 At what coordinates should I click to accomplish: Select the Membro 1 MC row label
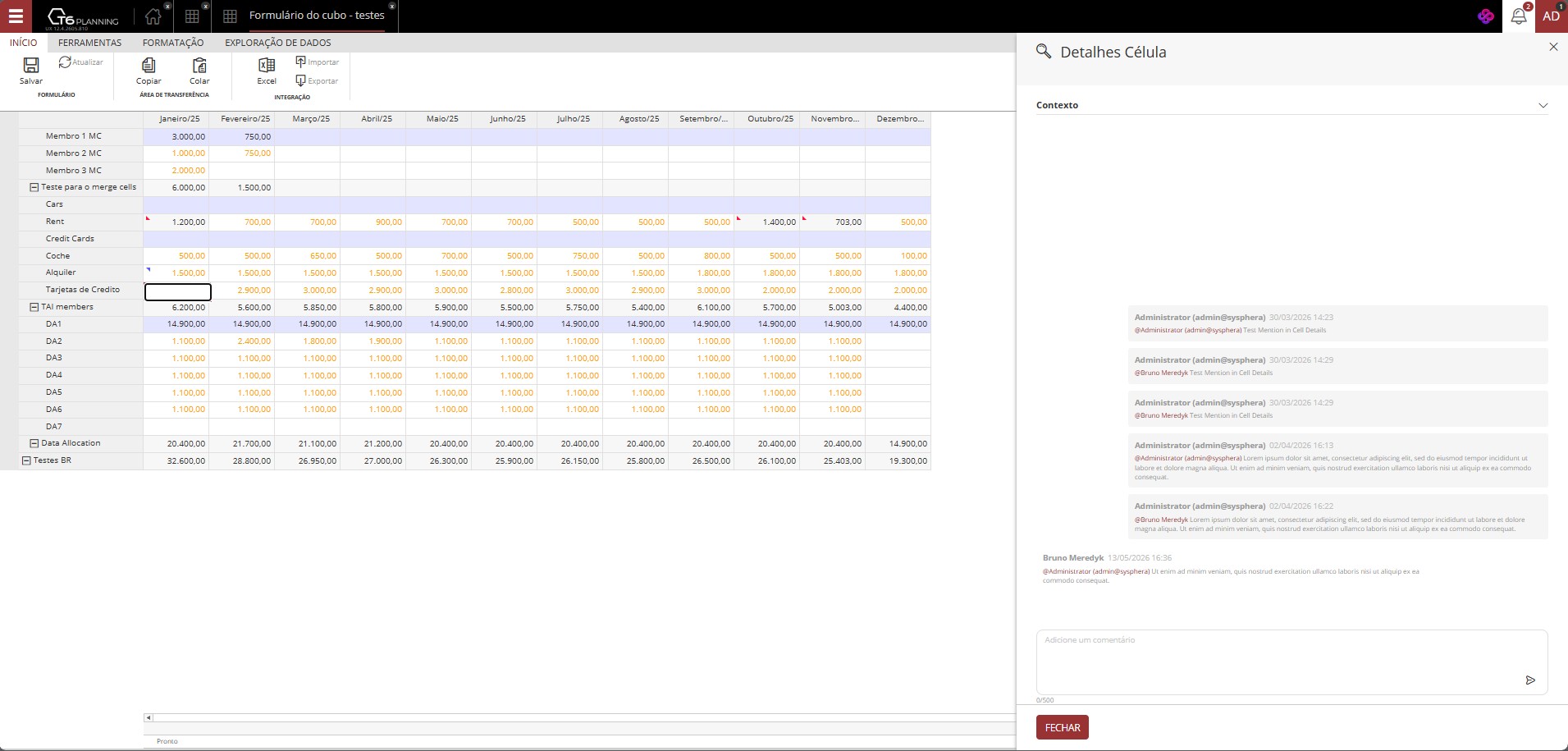click(74, 136)
